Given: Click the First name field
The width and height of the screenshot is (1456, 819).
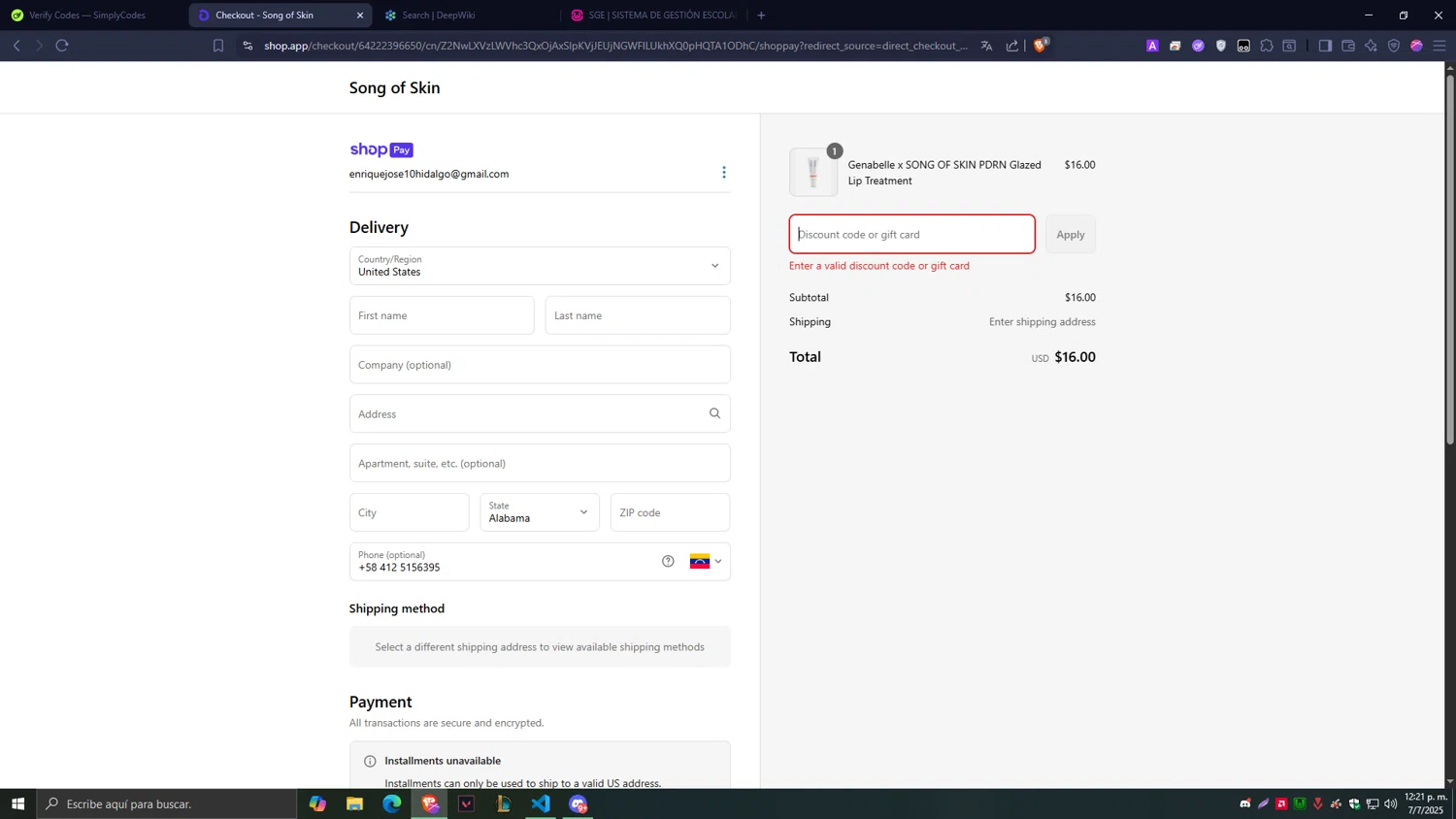Looking at the screenshot, I should pyautogui.click(x=442, y=315).
